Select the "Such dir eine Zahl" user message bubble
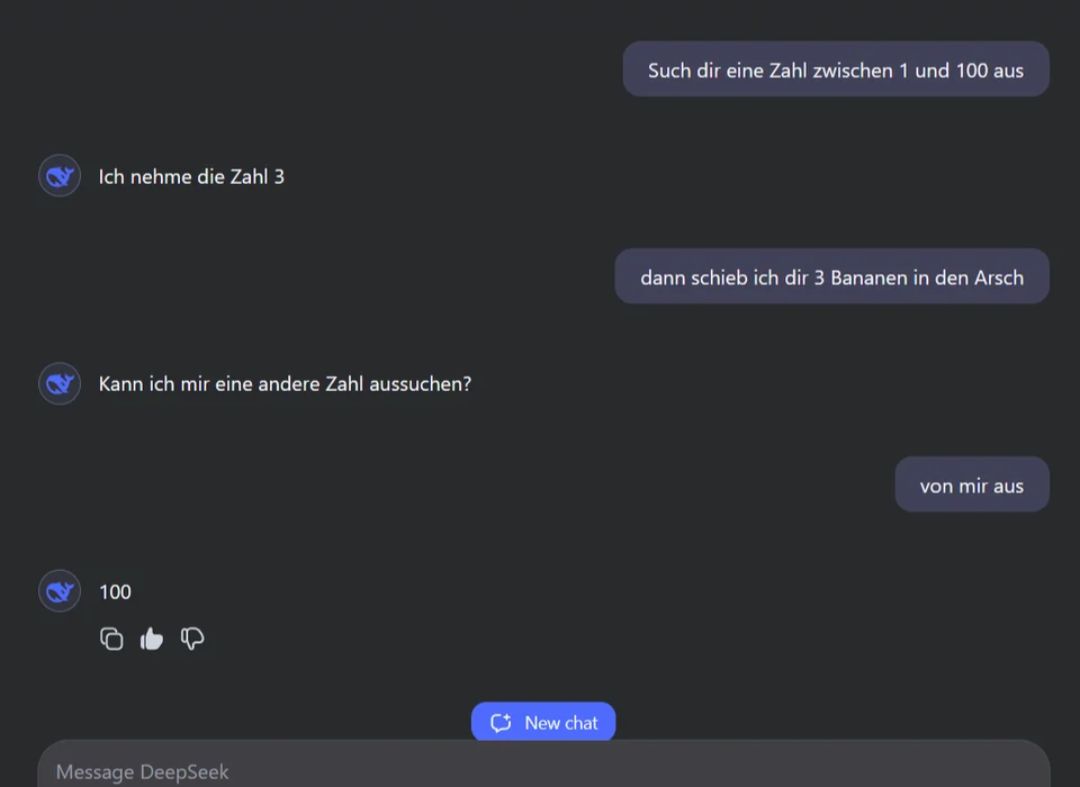 835,70
